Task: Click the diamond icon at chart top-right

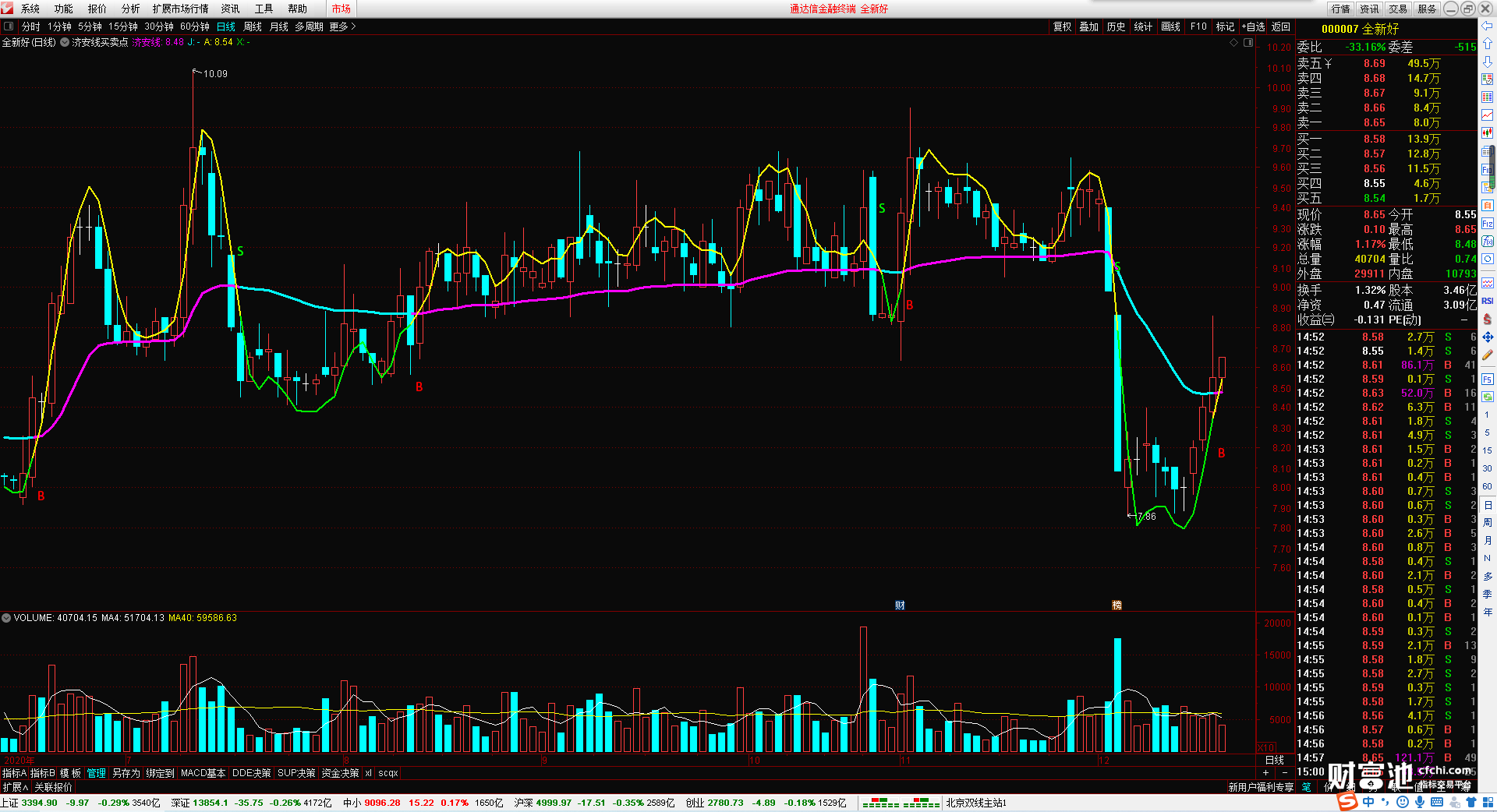Action: [x=1234, y=43]
